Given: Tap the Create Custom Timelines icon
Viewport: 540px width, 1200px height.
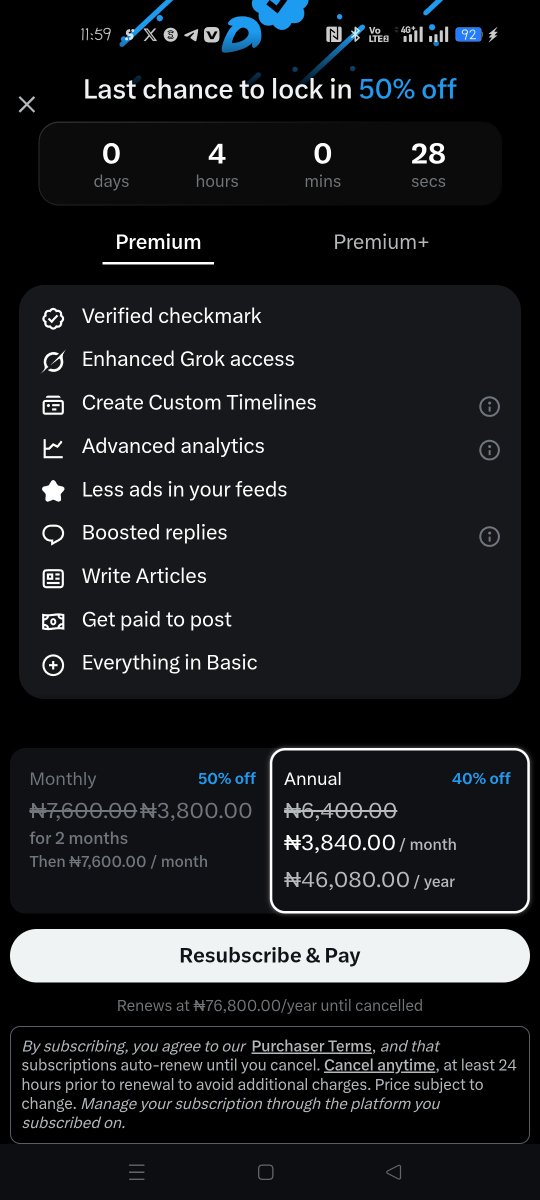Looking at the screenshot, I should (53, 405).
